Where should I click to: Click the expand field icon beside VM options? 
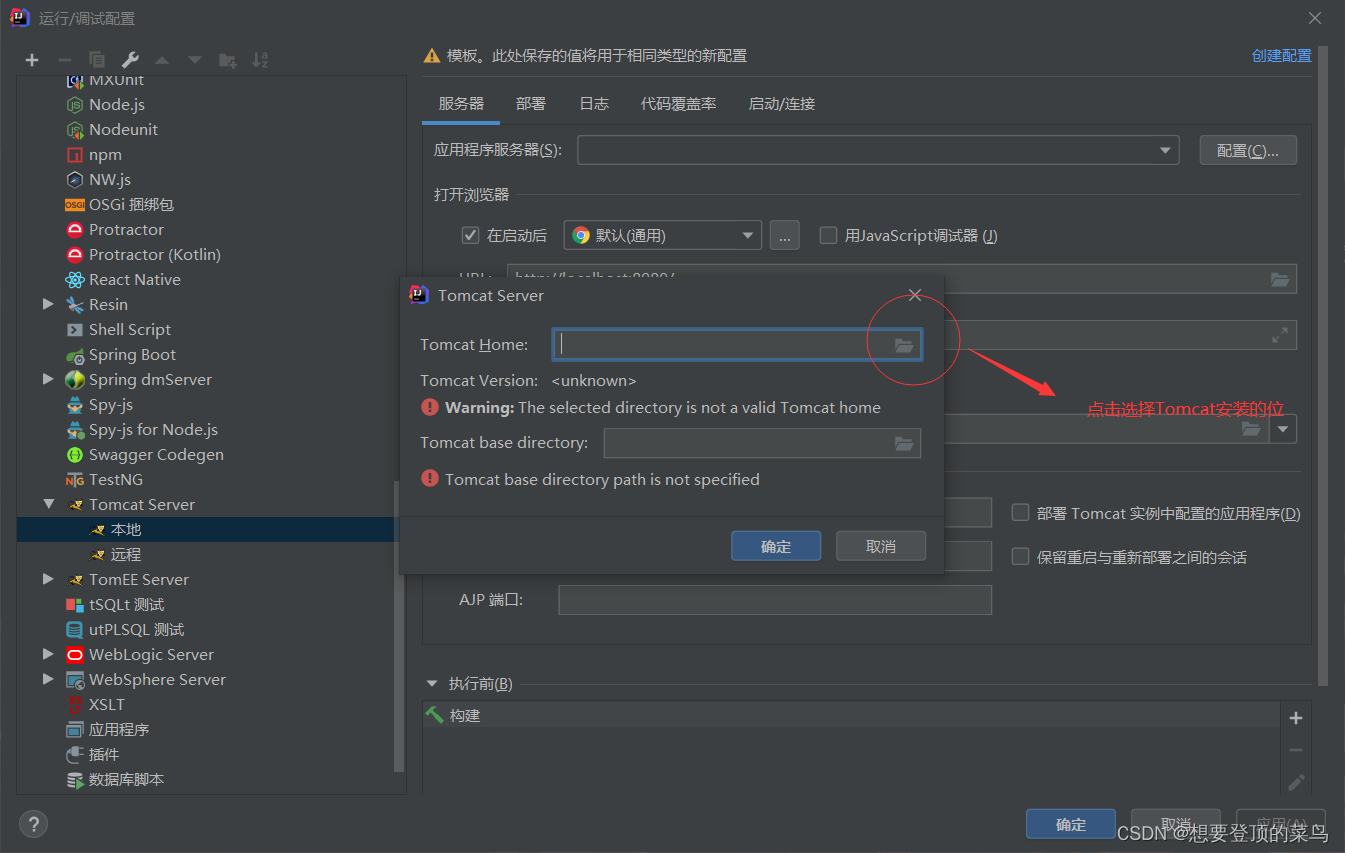click(1280, 335)
